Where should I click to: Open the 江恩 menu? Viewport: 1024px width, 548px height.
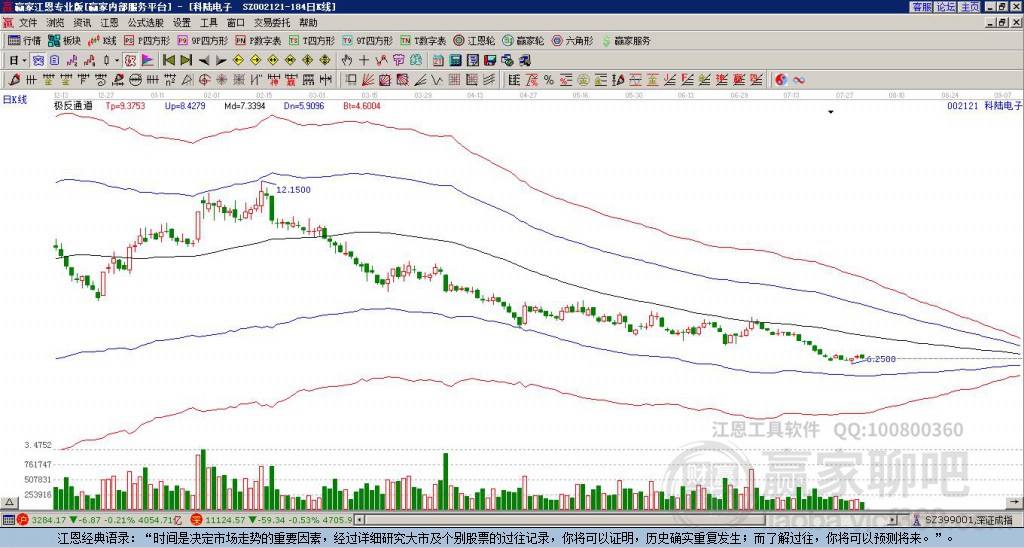point(109,23)
